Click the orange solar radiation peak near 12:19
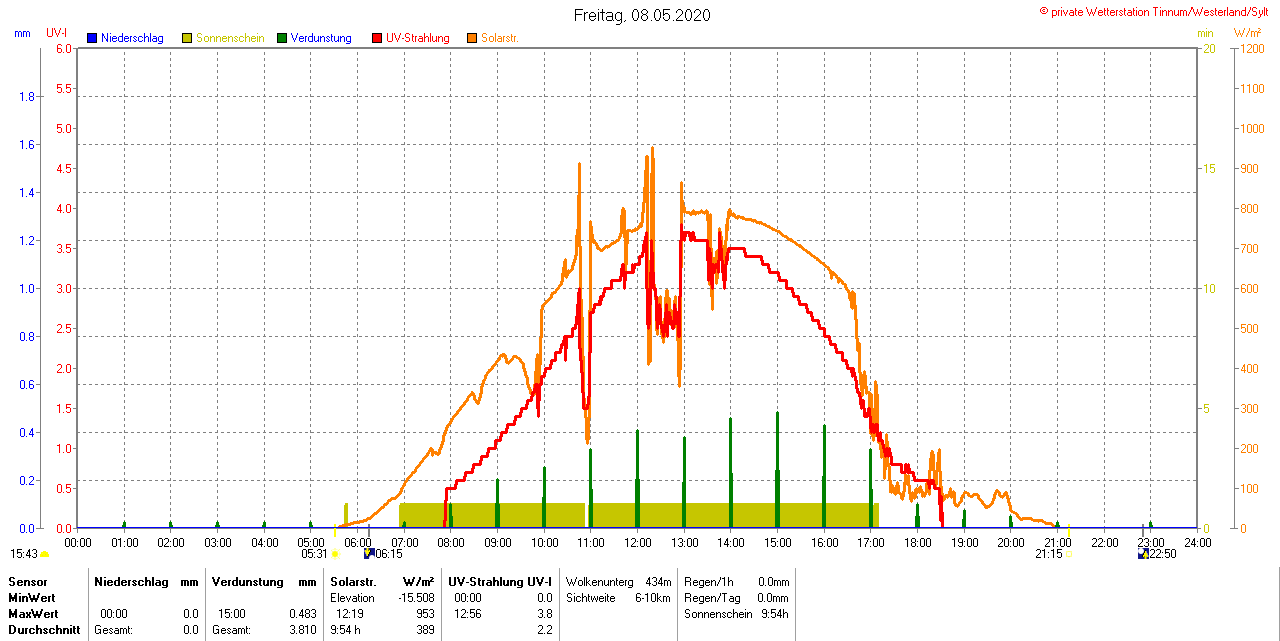 click(x=652, y=152)
